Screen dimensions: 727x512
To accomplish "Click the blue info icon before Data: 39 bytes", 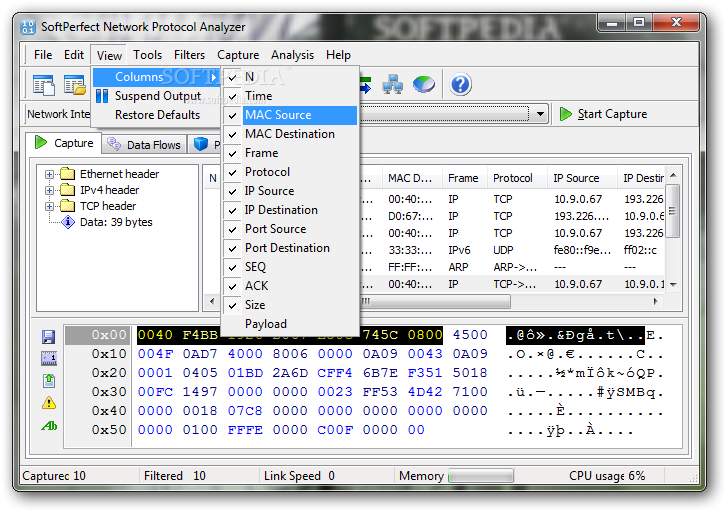I will click(x=68, y=222).
